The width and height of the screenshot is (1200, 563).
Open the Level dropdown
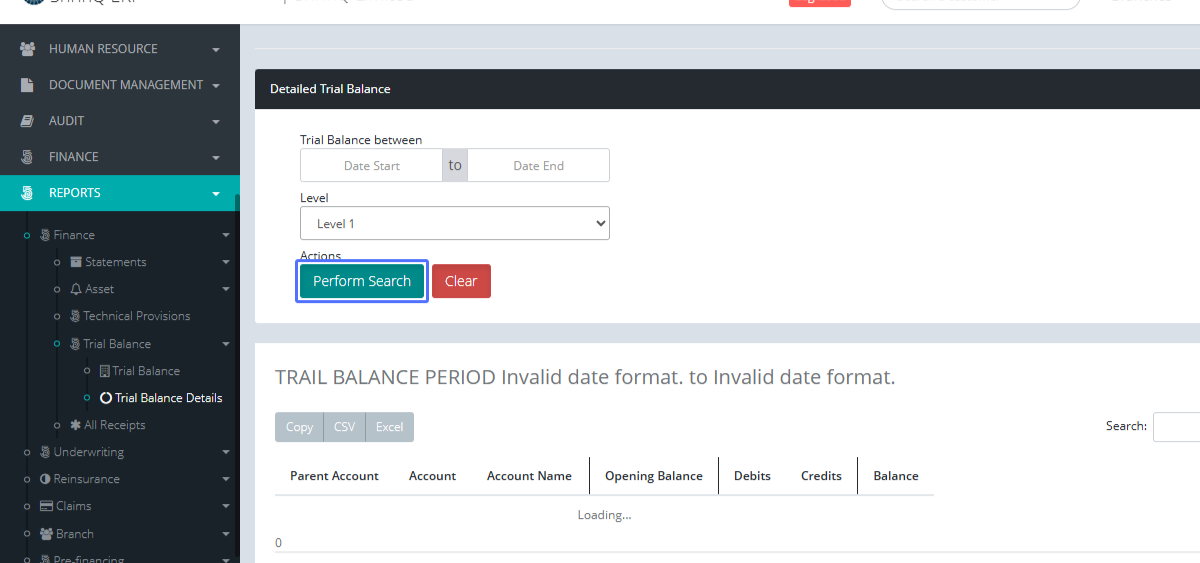[454, 223]
